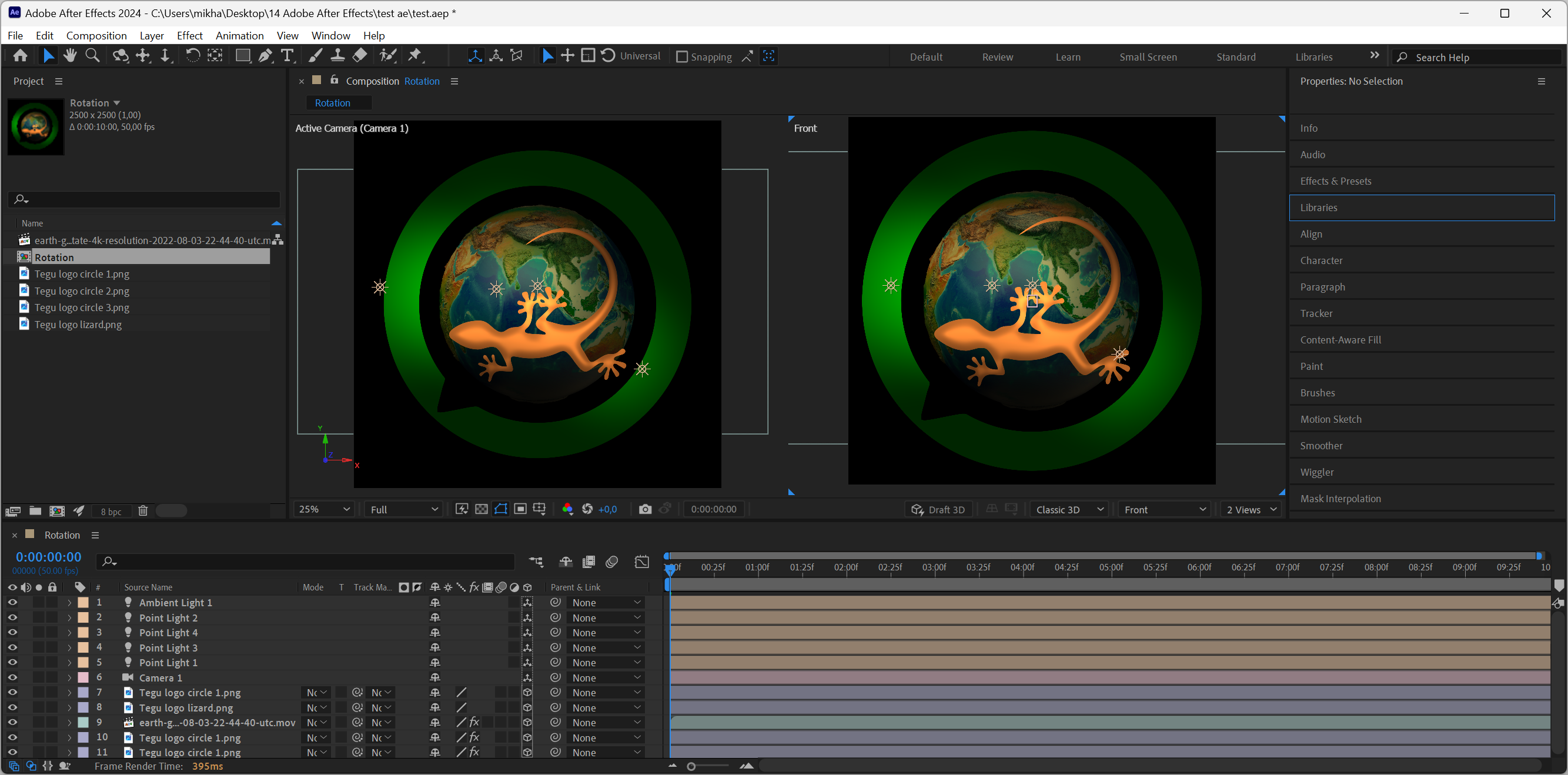This screenshot has height=775, width=1568.
Task: Select the Horizontal Type tool
Action: tap(287, 56)
